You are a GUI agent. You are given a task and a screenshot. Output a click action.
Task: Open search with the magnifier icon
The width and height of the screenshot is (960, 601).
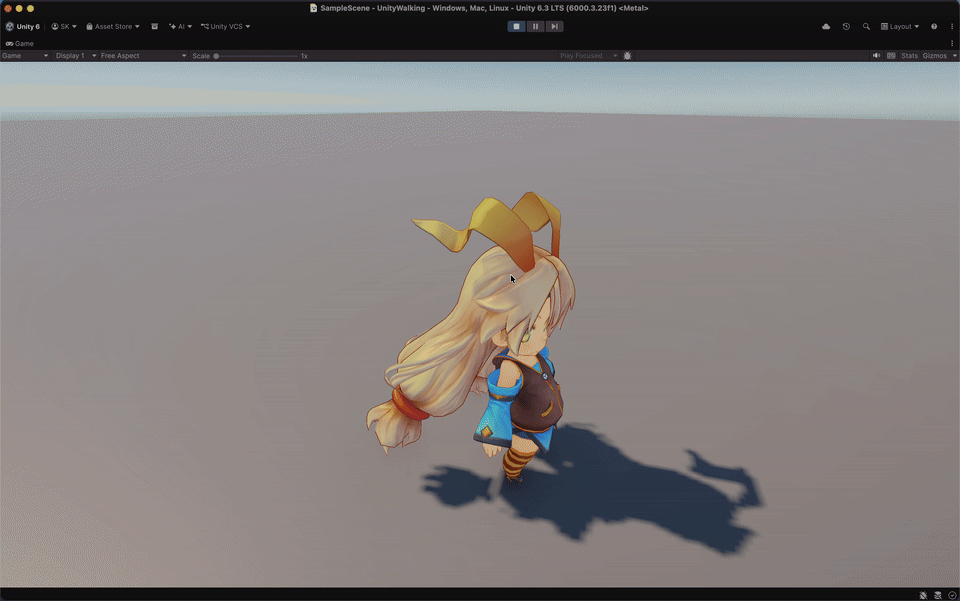pyautogui.click(x=866, y=26)
